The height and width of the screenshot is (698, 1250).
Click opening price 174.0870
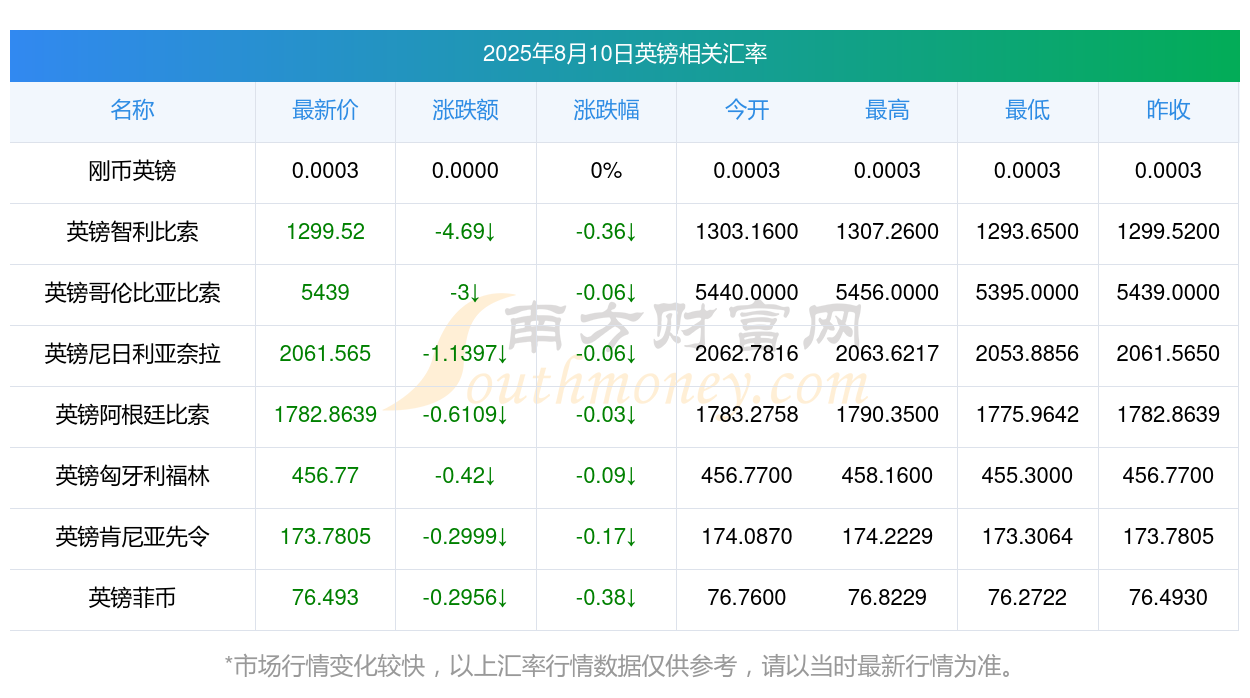tap(747, 537)
